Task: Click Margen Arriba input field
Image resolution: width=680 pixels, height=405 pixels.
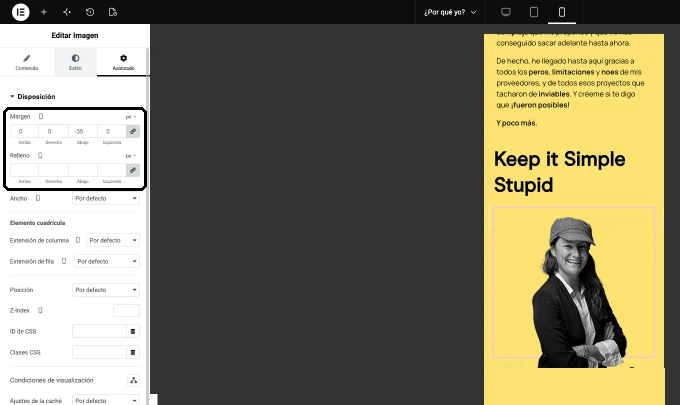Action: pos(24,131)
